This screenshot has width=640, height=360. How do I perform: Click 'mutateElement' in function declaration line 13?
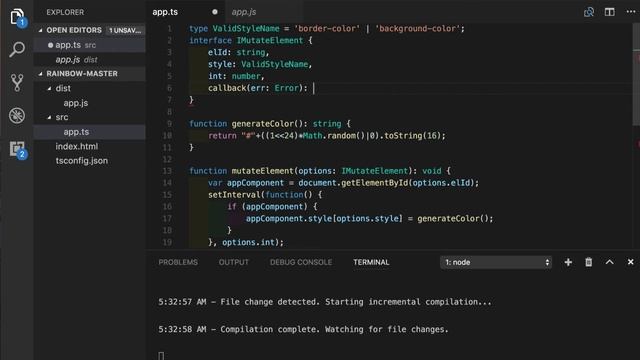click(262, 171)
